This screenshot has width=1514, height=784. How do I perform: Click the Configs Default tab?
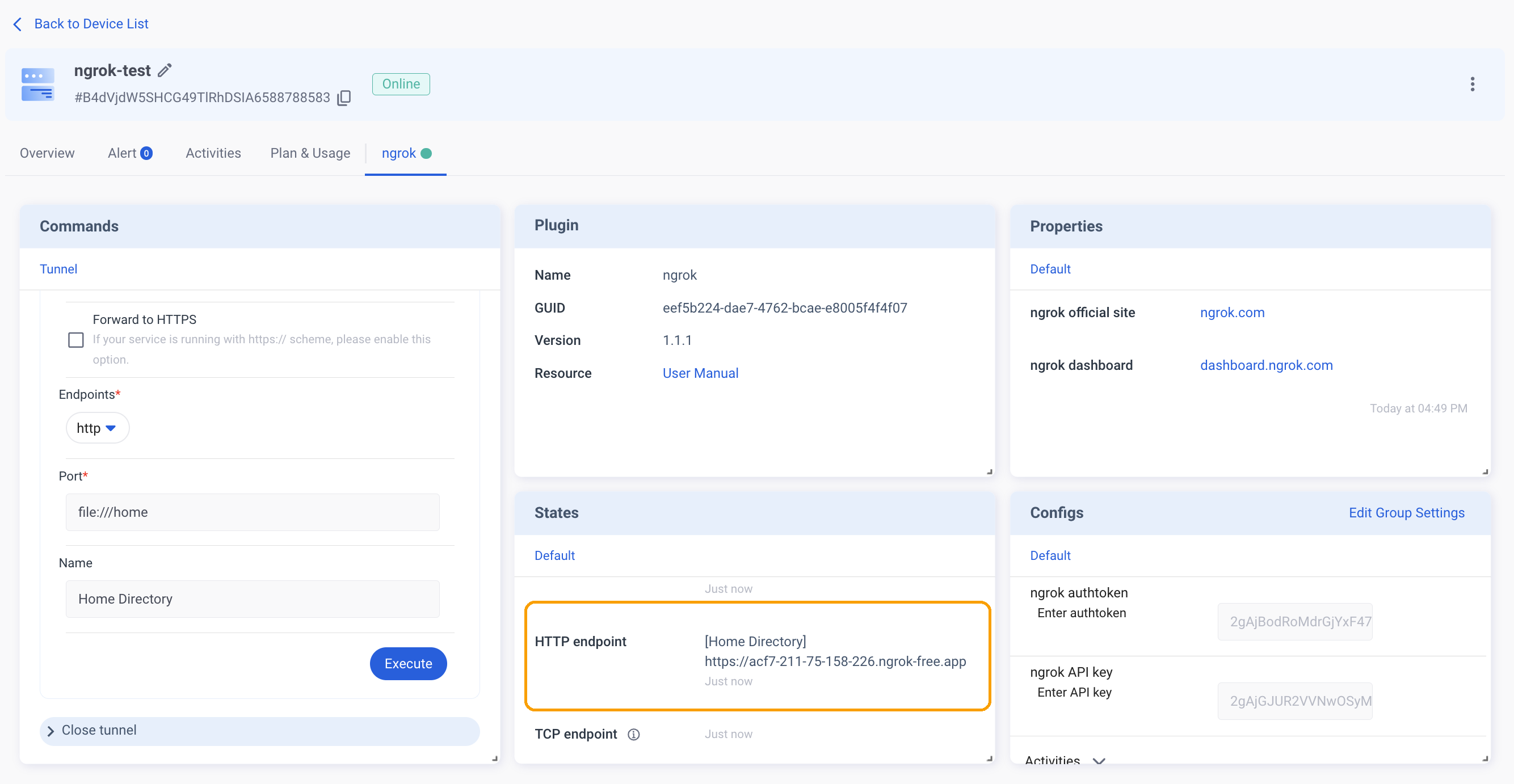pyautogui.click(x=1050, y=556)
